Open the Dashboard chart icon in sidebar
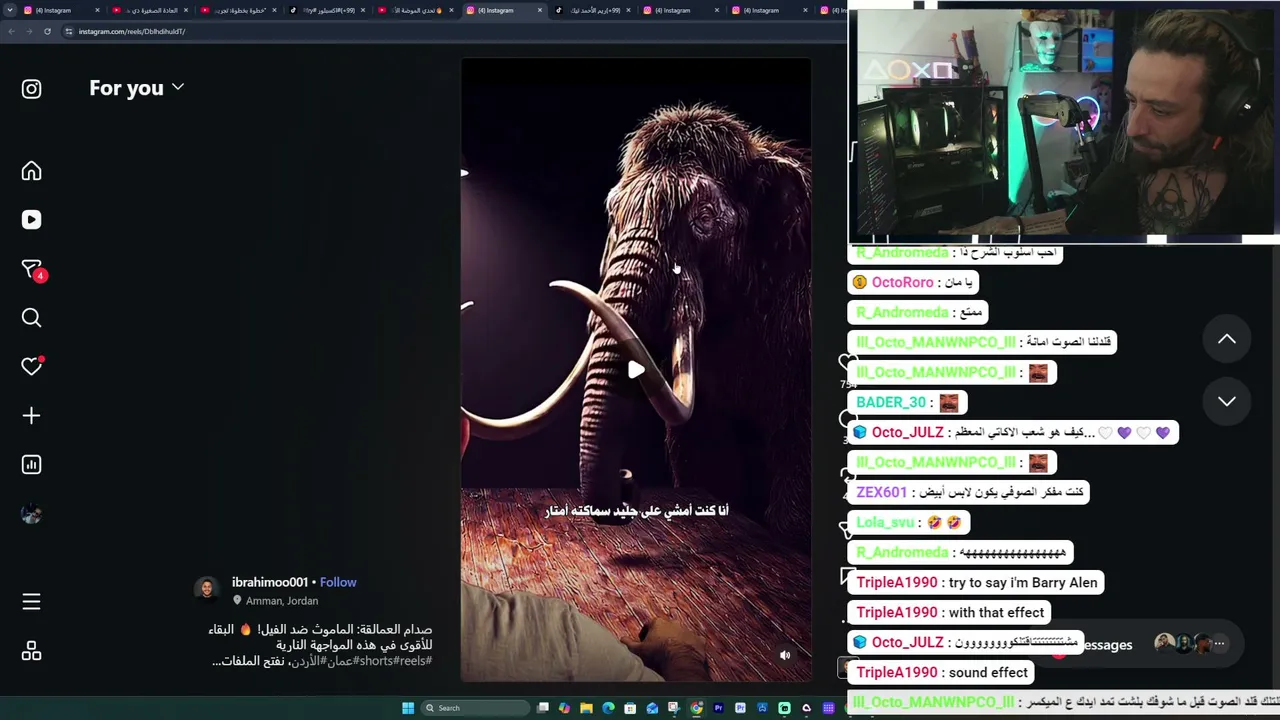The image size is (1280, 720). [31, 465]
